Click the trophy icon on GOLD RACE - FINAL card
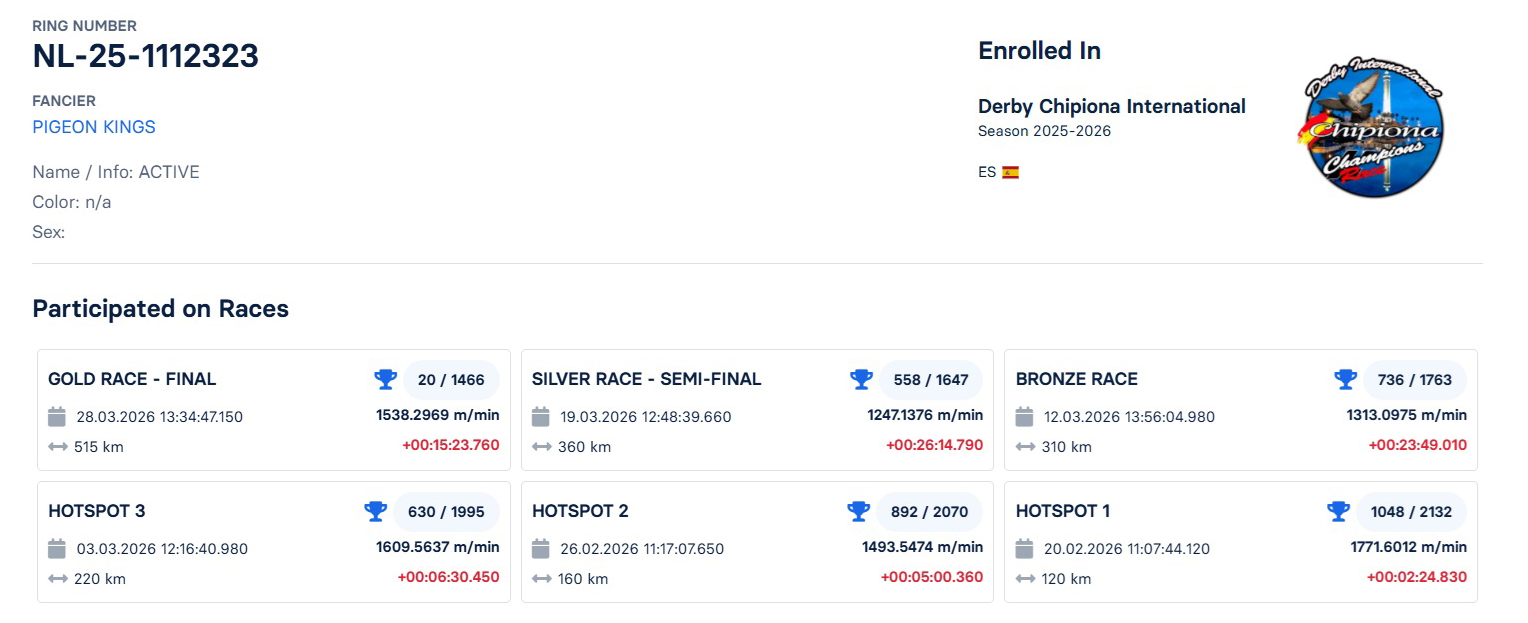This screenshot has height=623, width=1528. (386, 379)
